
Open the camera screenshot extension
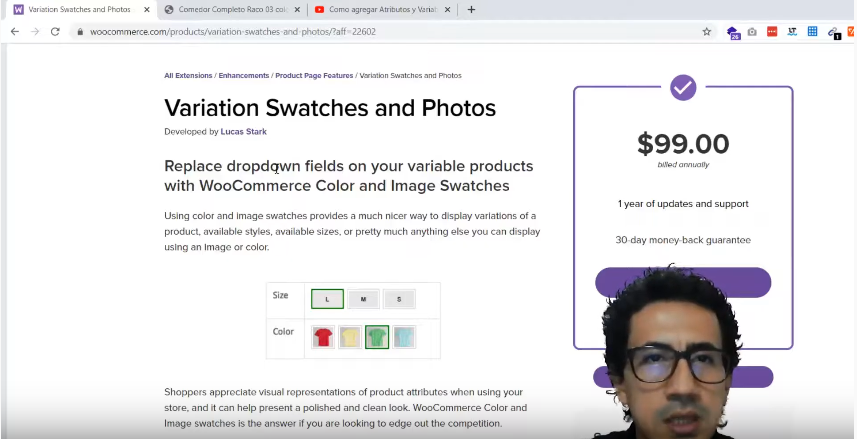(752, 32)
